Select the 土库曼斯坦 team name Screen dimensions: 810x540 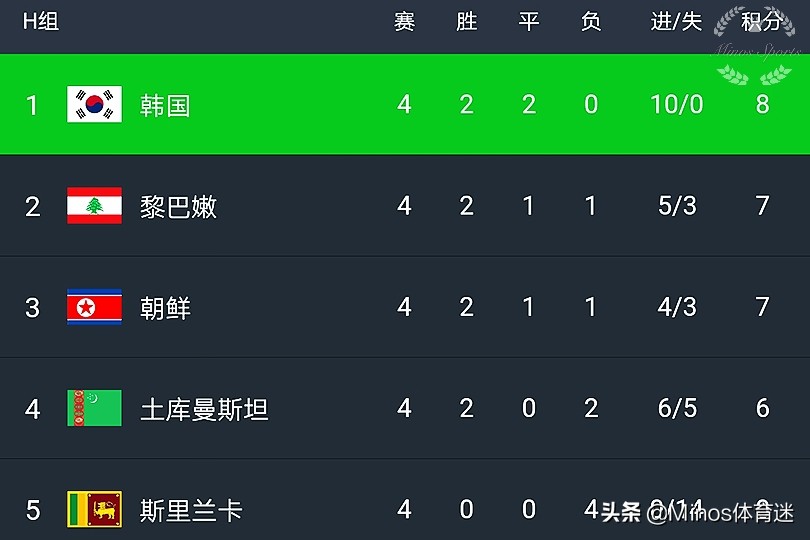point(204,409)
